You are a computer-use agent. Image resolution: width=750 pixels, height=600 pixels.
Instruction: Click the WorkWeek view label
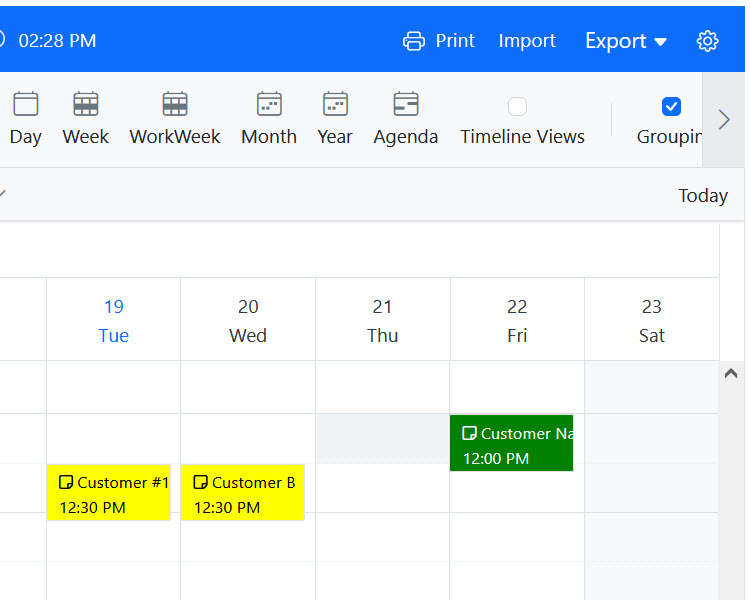point(175,137)
